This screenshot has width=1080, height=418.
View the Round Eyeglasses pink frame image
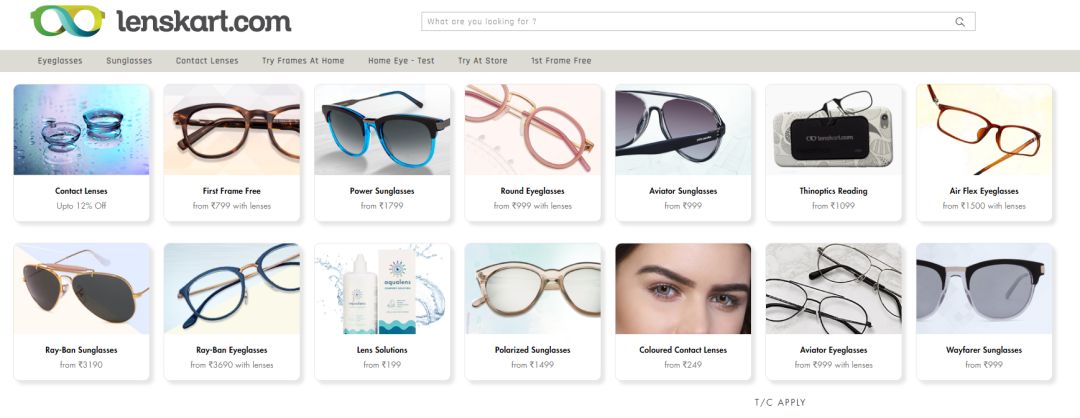point(532,129)
